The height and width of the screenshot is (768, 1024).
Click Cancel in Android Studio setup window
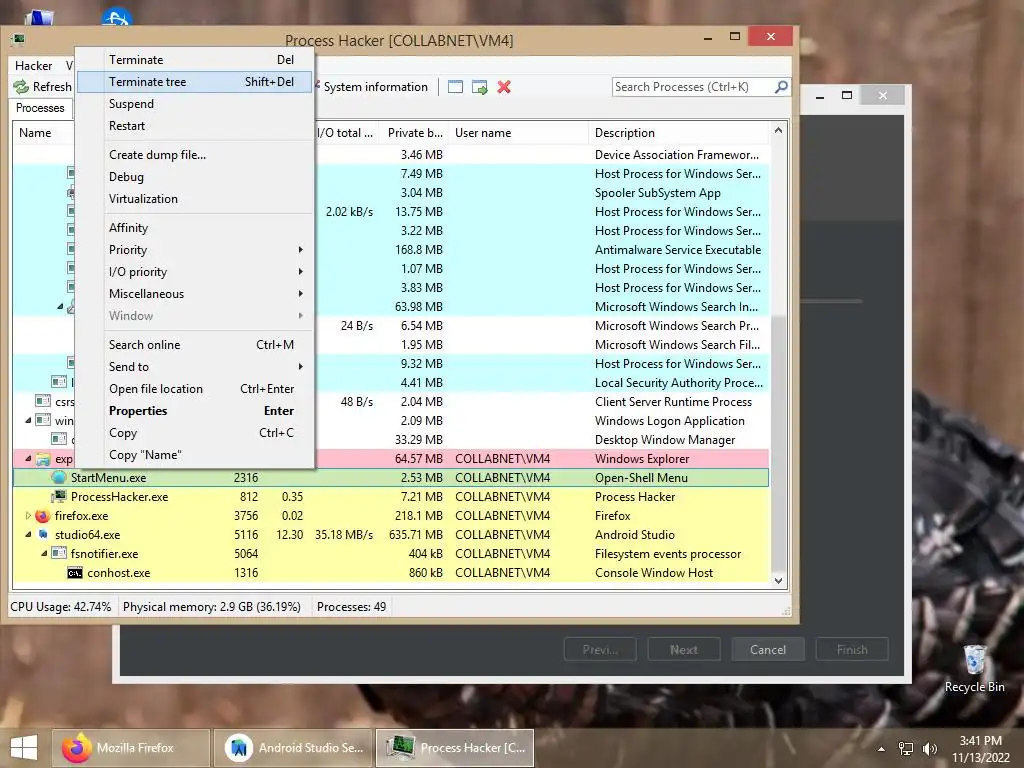767,650
